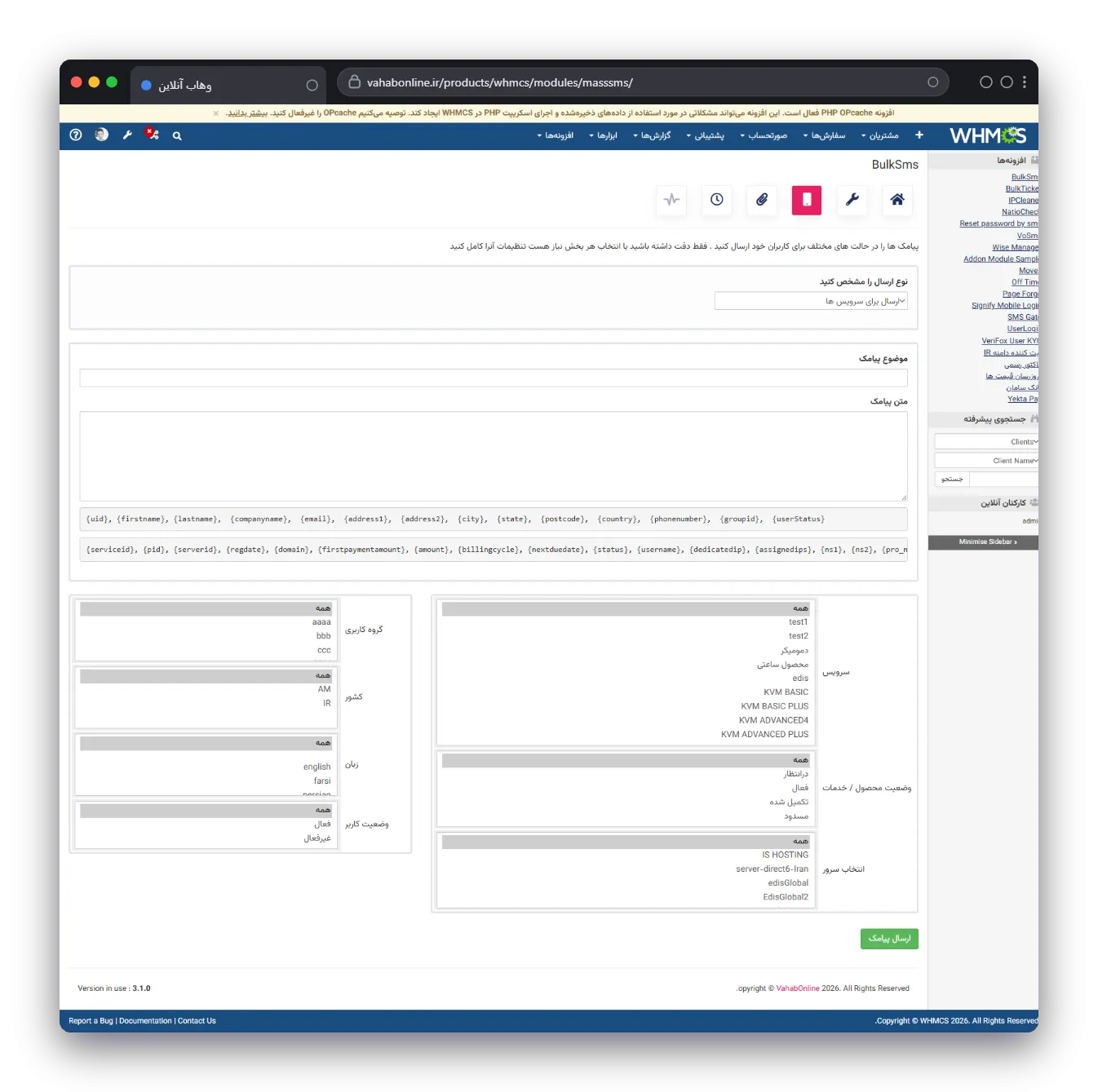The height and width of the screenshot is (1092, 1098).
Task: Click the navbar icon with red badge
Action: pos(152,134)
